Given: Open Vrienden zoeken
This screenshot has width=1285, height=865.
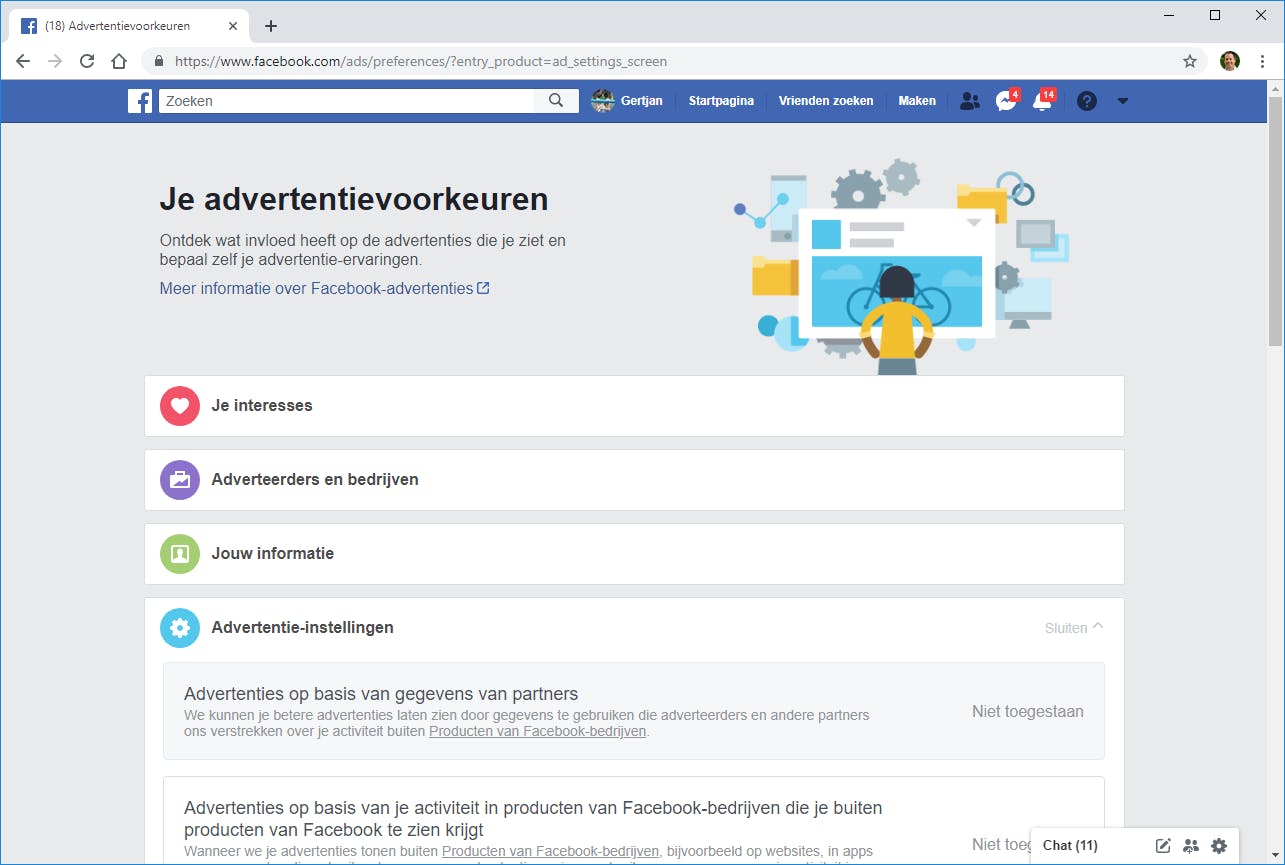Looking at the screenshot, I should click(x=826, y=101).
